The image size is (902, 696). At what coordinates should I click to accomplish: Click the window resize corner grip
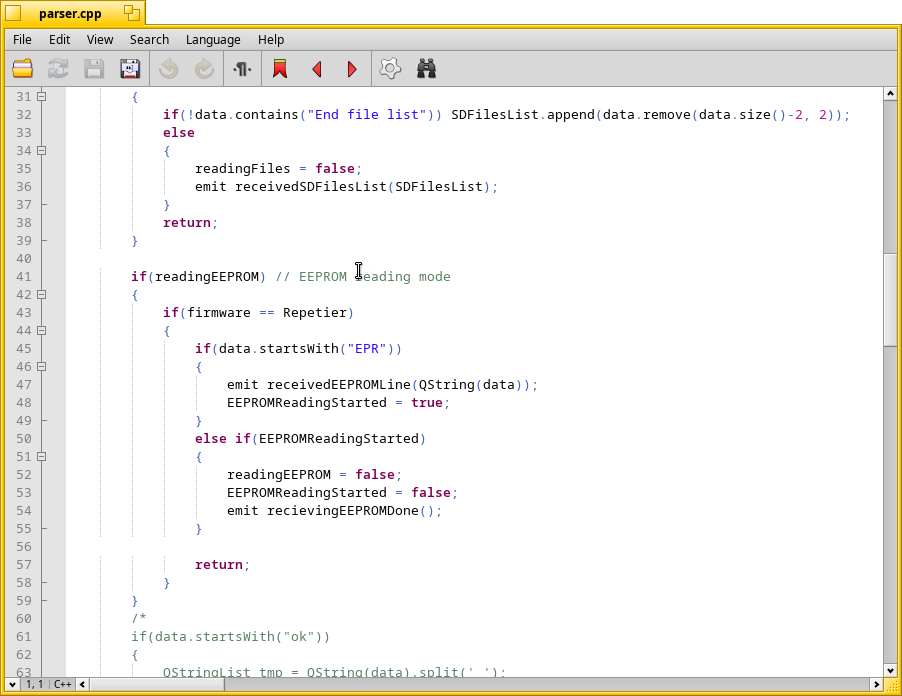pos(891,684)
